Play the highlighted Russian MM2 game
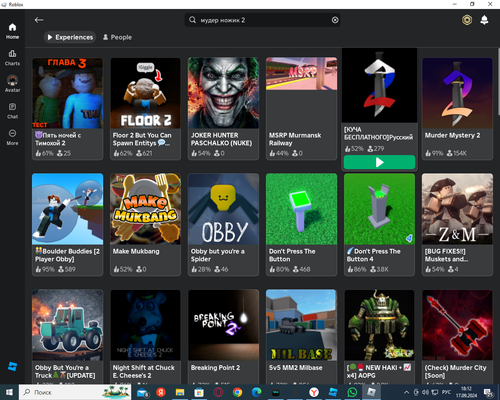This screenshot has height=400, width=500. [379, 162]
